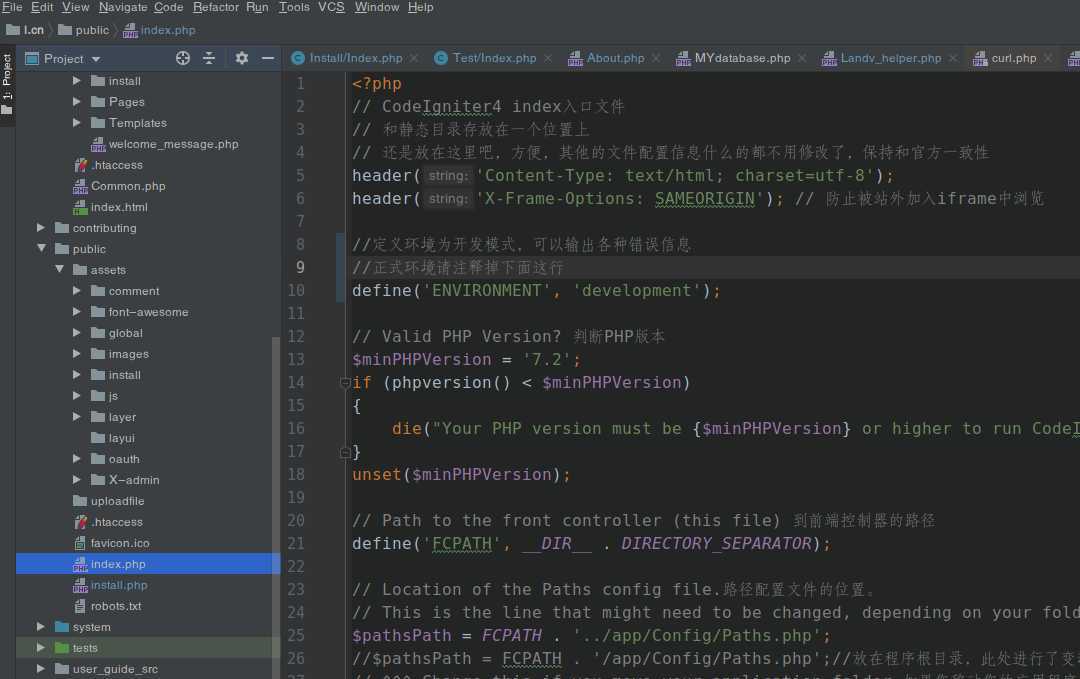This screenshot has width=1080, height=679.
Task: Open the View menu
Action: (x=76, y=7)
